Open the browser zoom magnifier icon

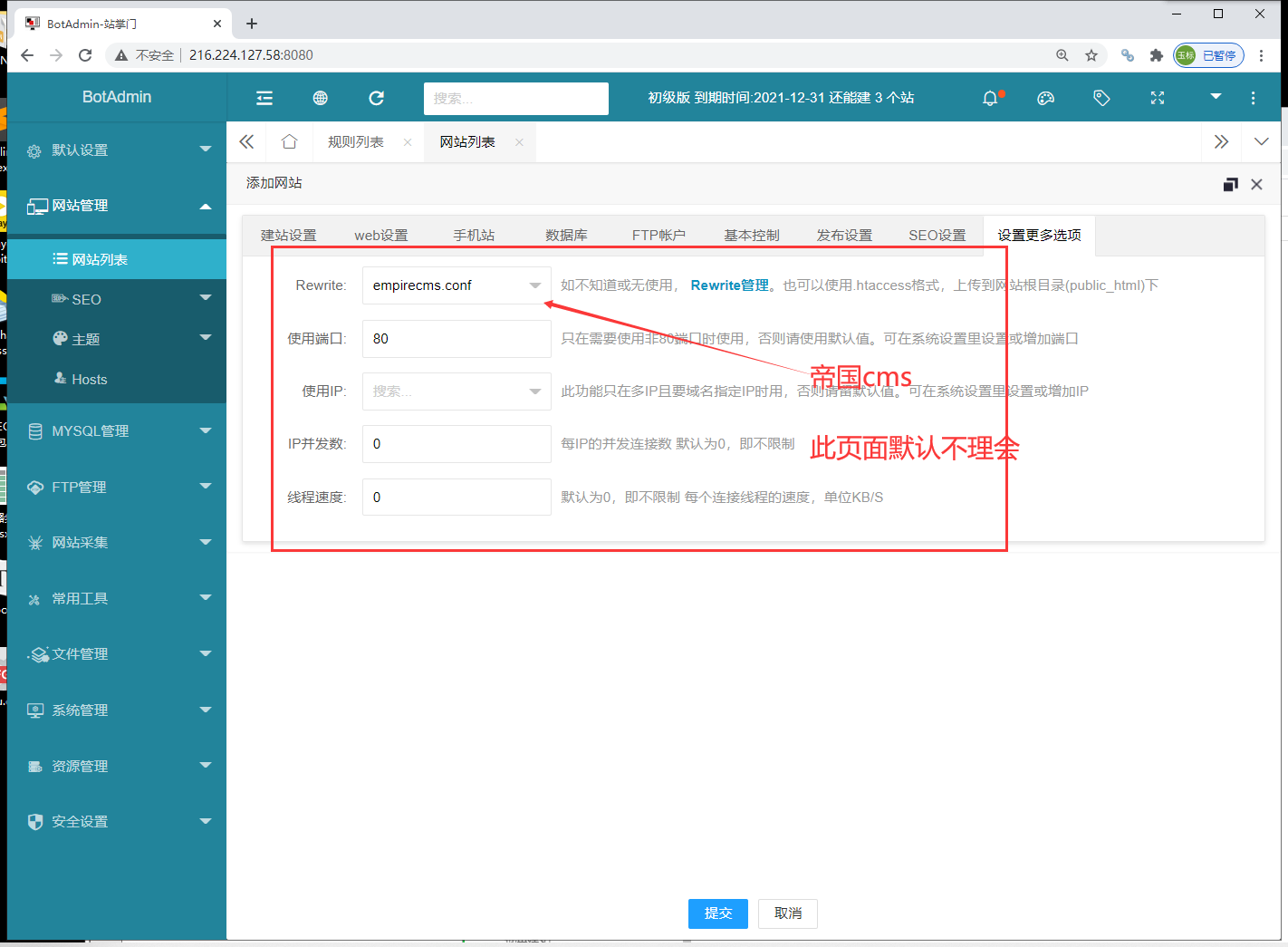coord(1062,55)
